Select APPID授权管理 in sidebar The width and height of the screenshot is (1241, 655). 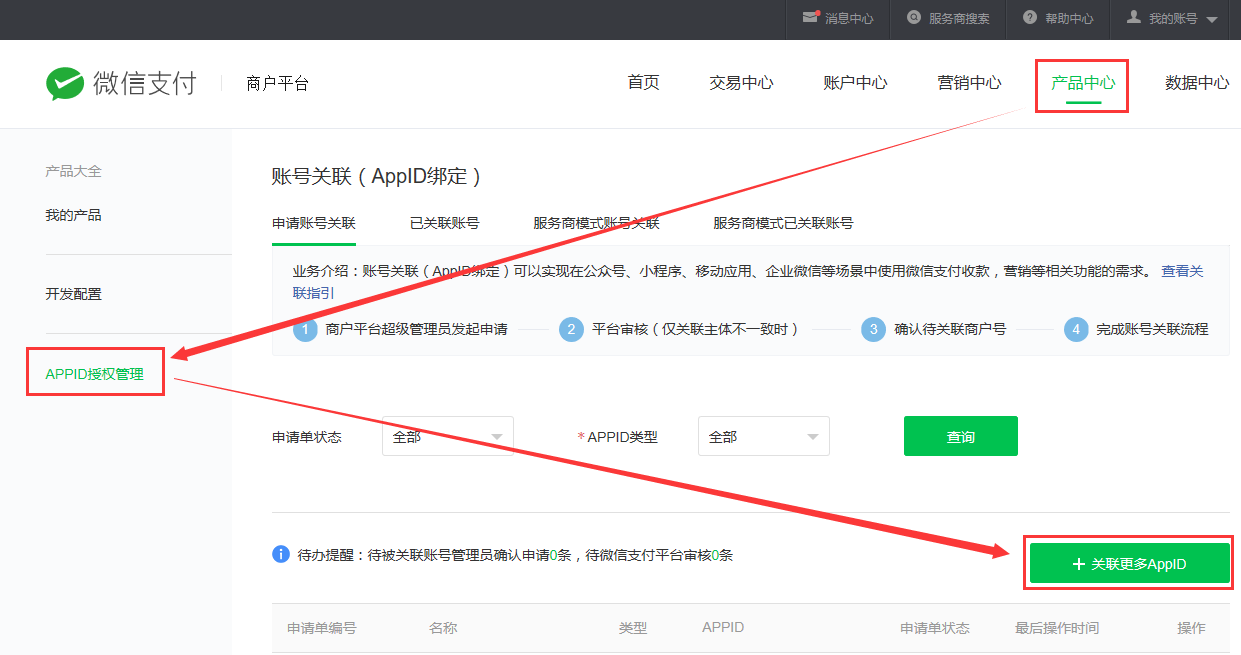(94, 374)
